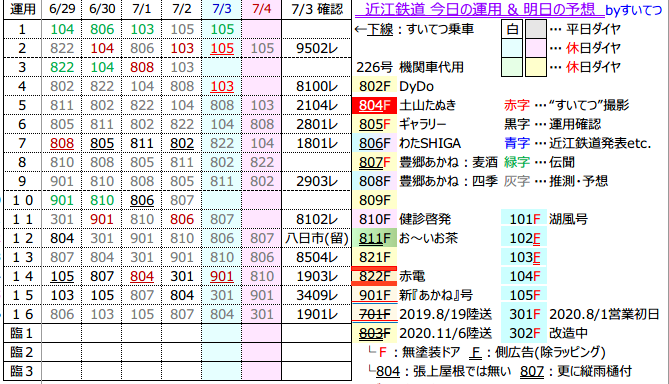669x384 pixels.
Task: Click the 104F legend cell
Action: click(x=524, y=276)
